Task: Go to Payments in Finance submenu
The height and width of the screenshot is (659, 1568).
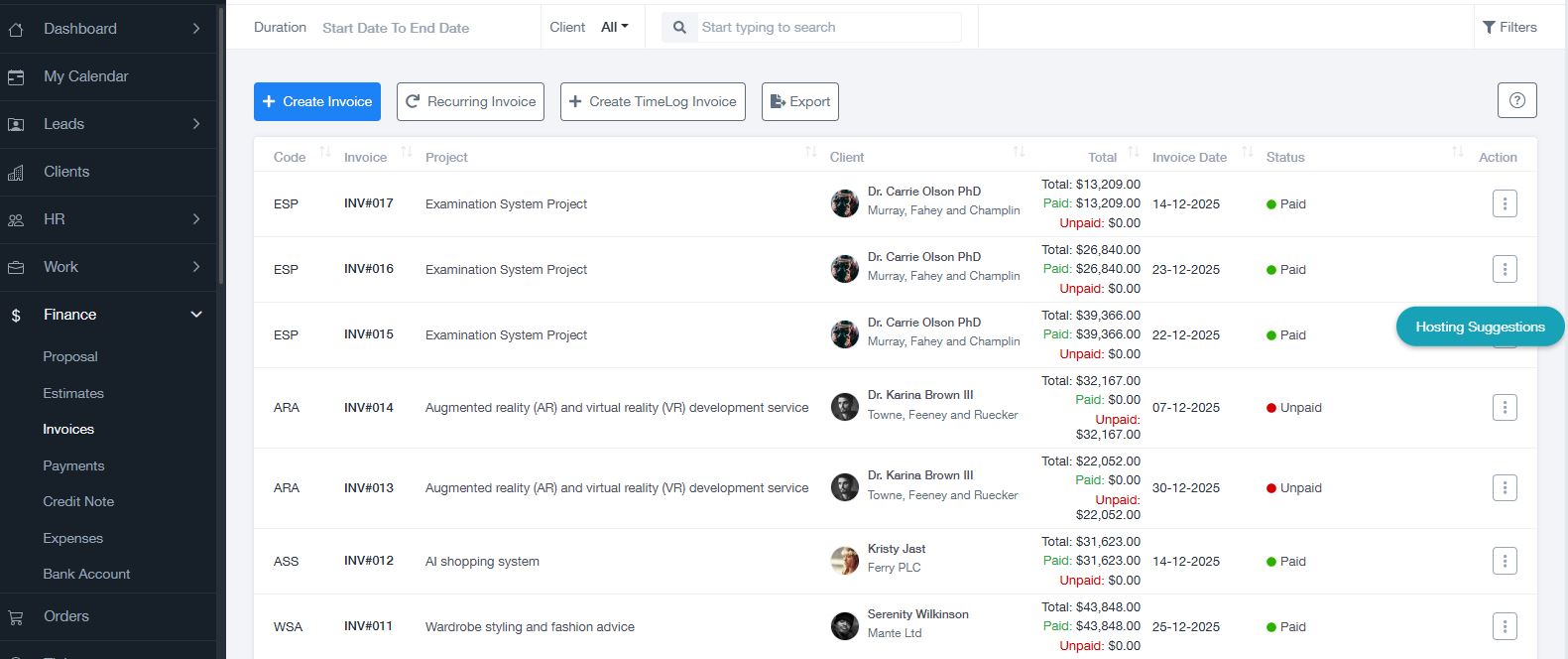Action: pos(73,465)
